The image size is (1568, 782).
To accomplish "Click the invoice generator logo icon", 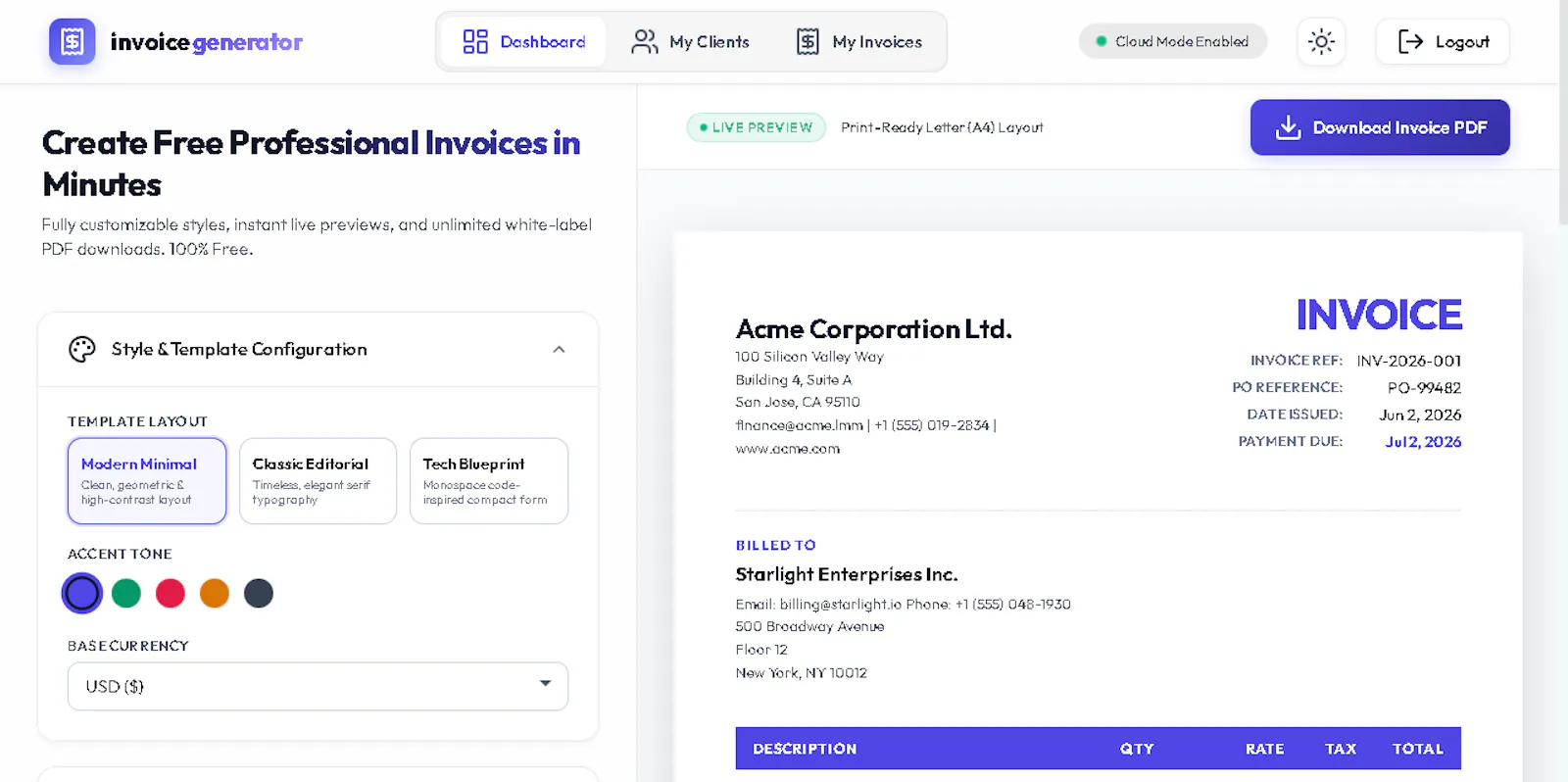I will click(x=73, y=41).
